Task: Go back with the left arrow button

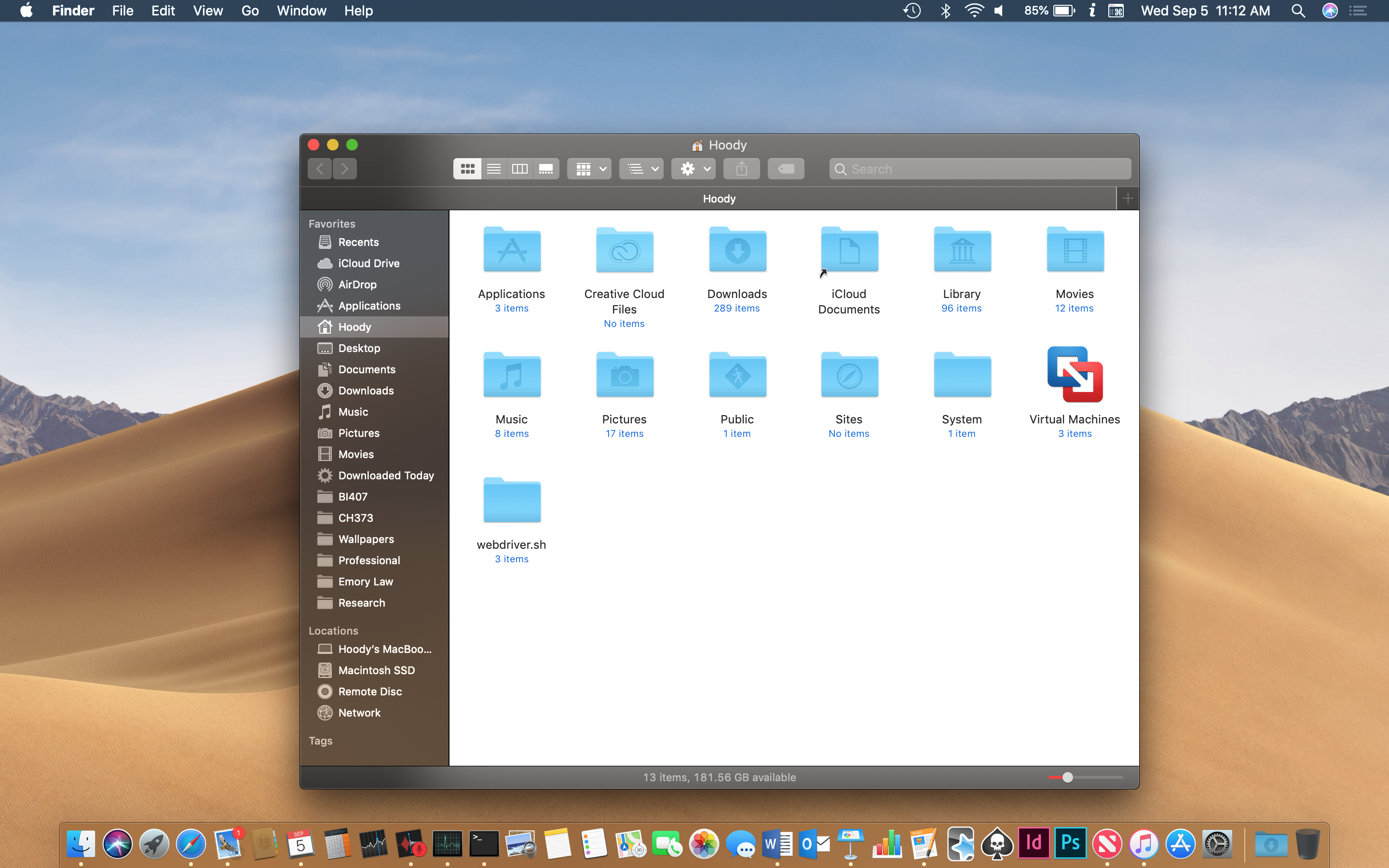Action: [320, 169]
